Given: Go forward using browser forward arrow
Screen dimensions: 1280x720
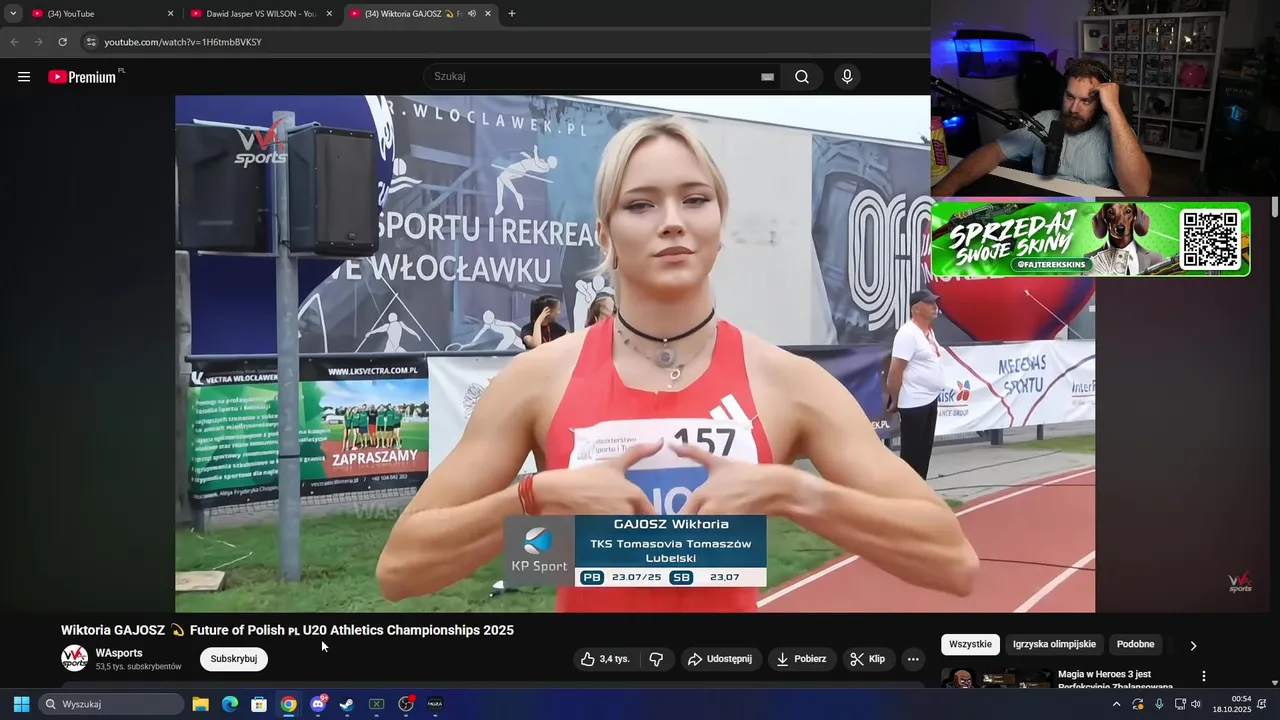Looking at the screenshot, I should pyautogui.click(x=38, y=42).
